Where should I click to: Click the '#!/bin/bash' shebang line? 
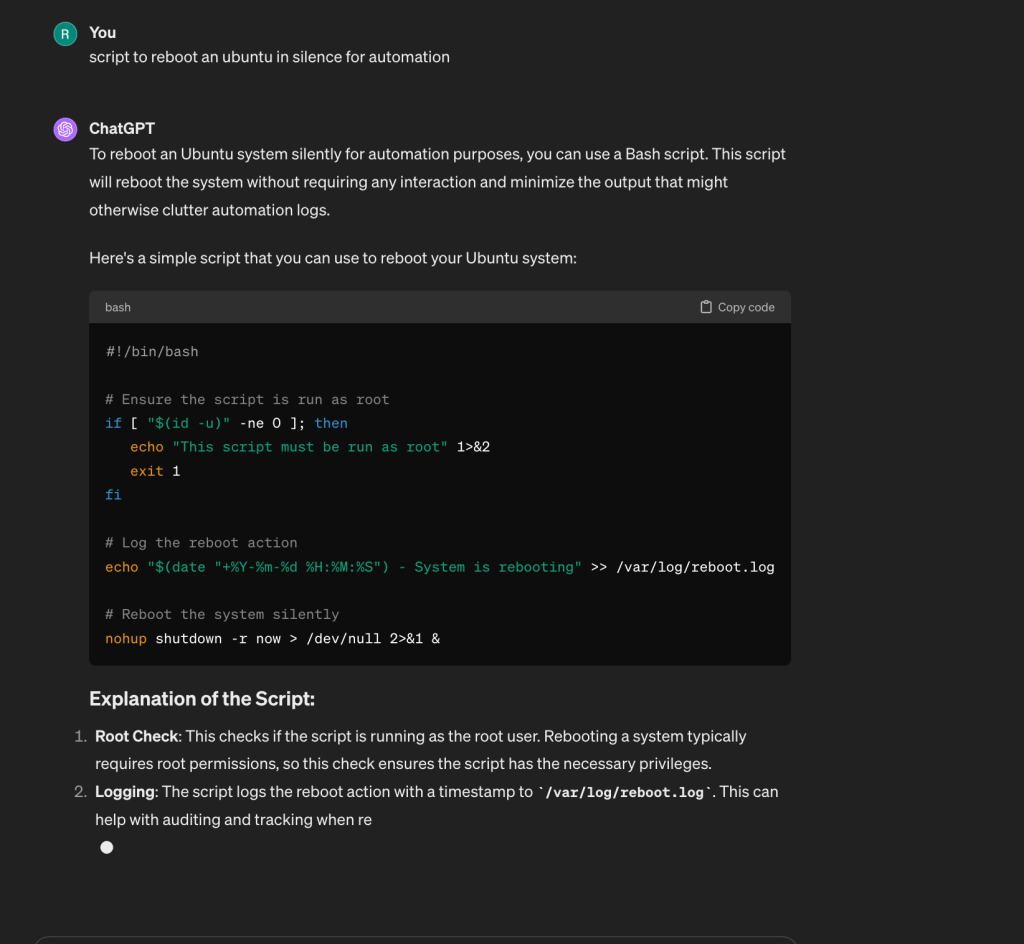152,352
